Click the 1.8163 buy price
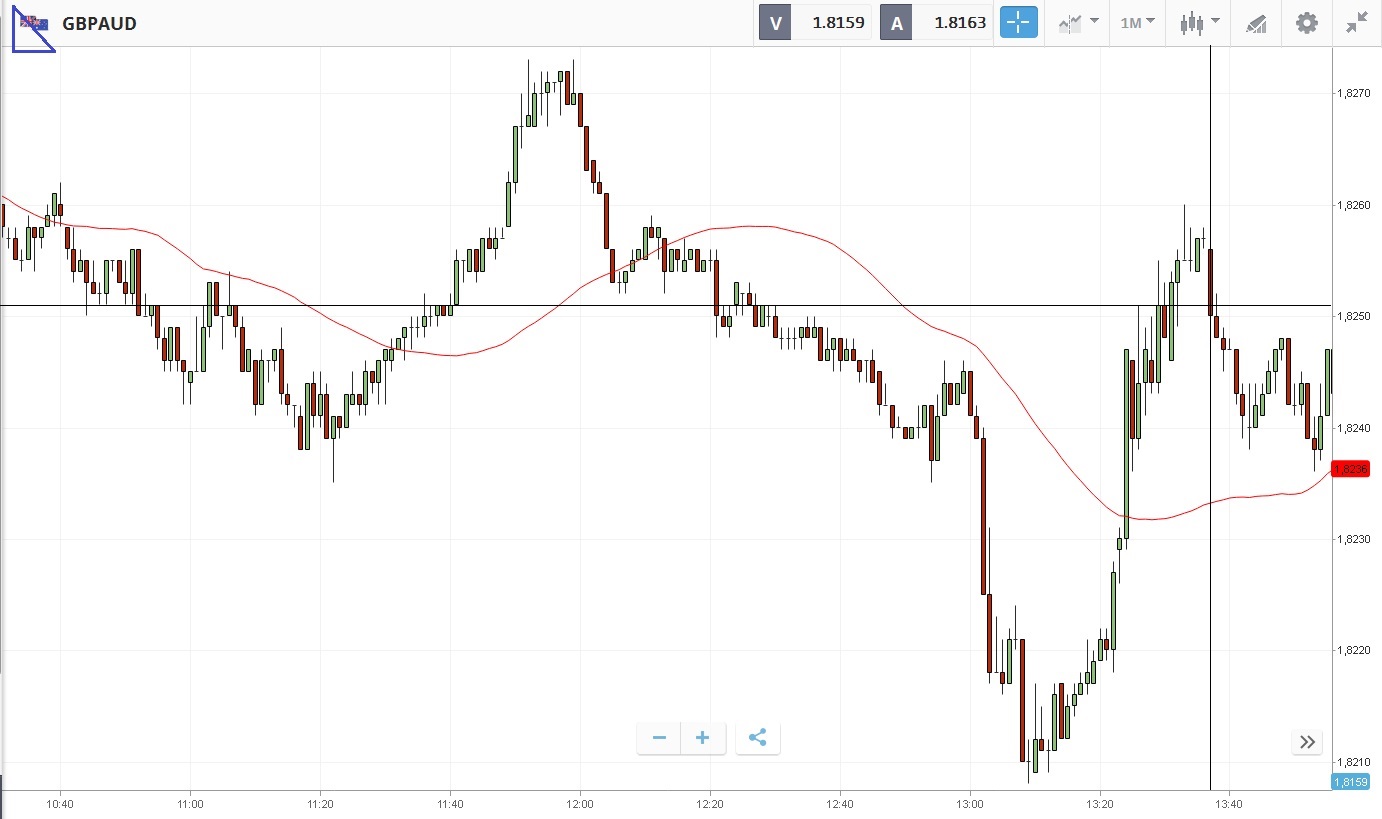Screen dimensions: 1382x819 [958, 23]
